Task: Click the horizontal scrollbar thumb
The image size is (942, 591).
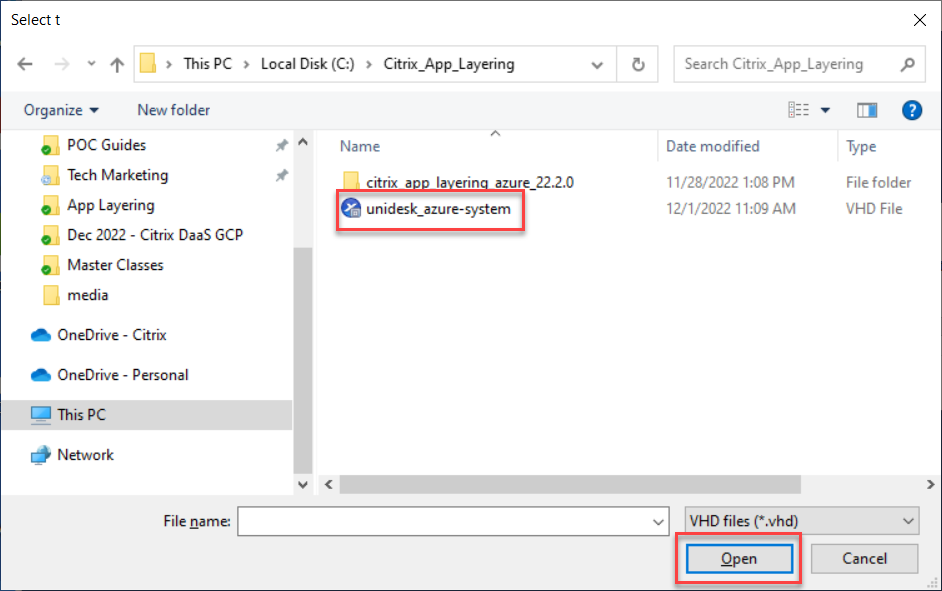Action: 570,484
